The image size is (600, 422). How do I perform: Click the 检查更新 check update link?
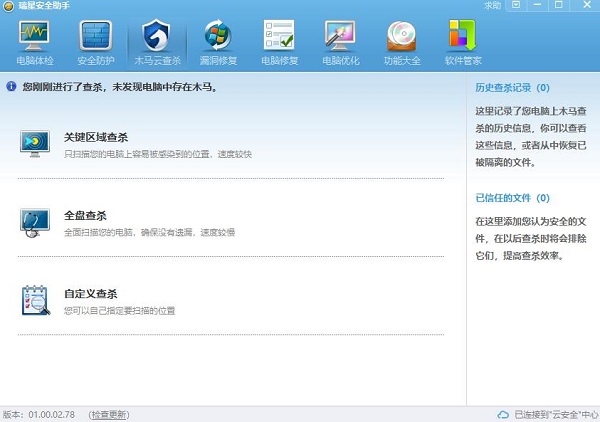click(108, 414)
